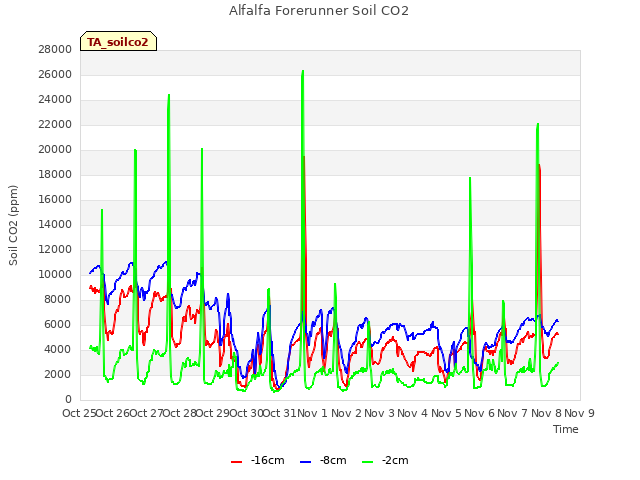
Task: Click the 0 y-axis tick label
Action: (68, 399)
